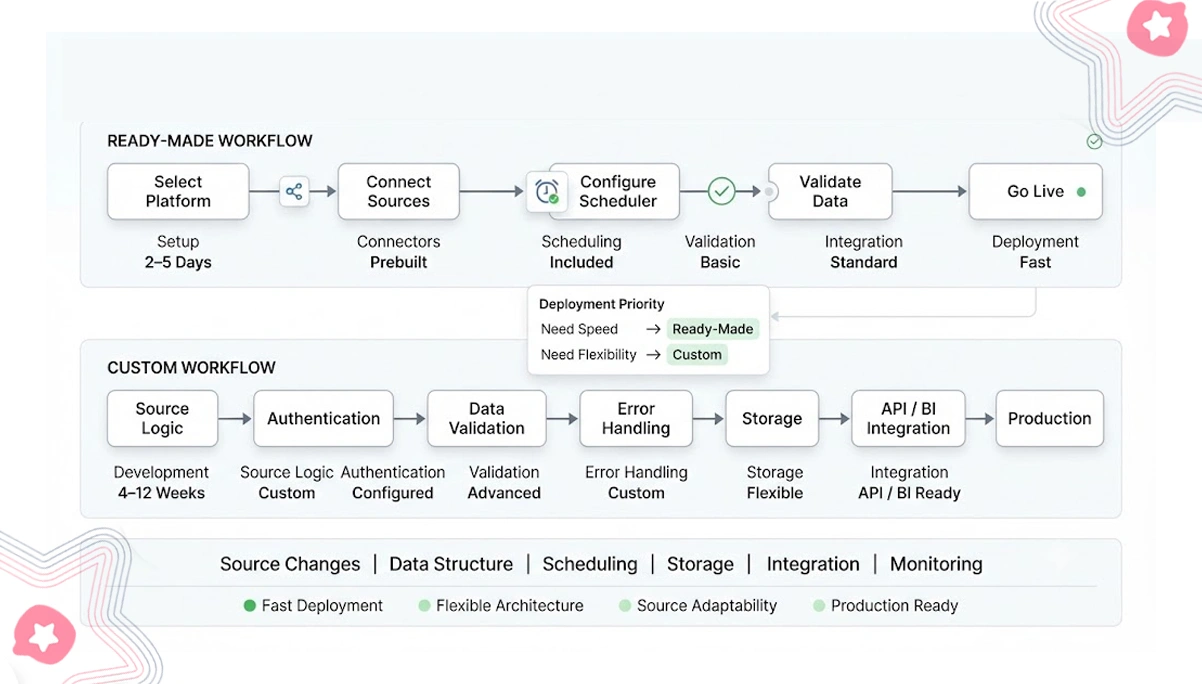The height and width of the screenshot is (684, 1202).
Task: Select the Connect Sources step box
Action: click(398, 191)
